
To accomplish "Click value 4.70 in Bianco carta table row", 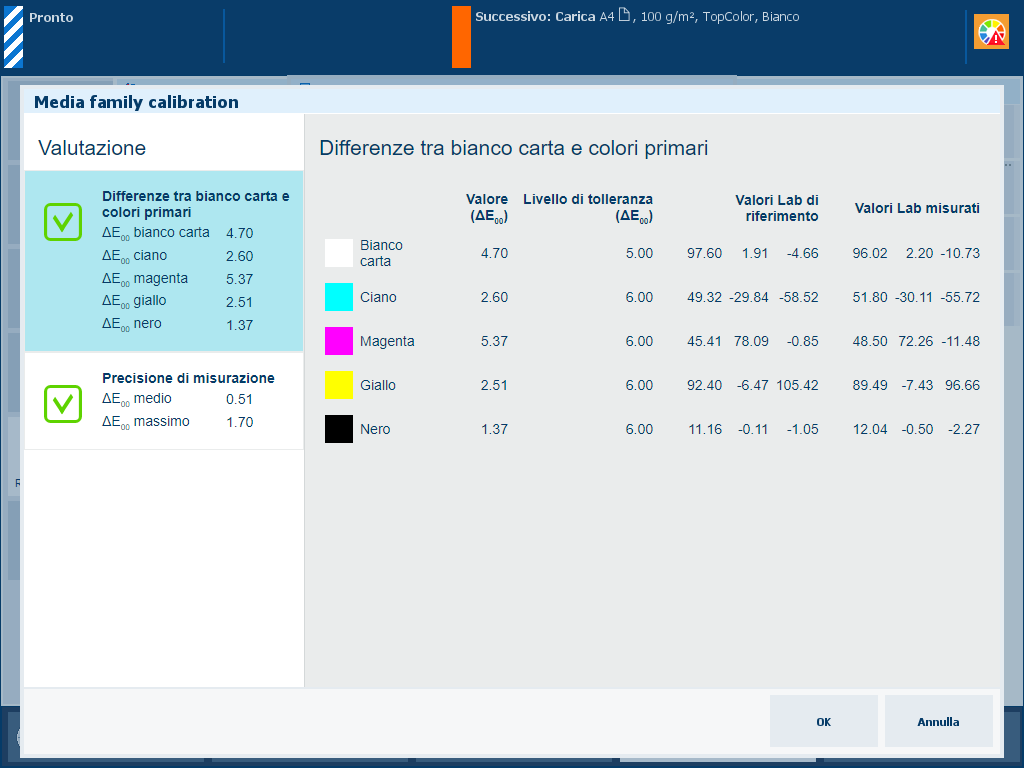I will point(494,253).
